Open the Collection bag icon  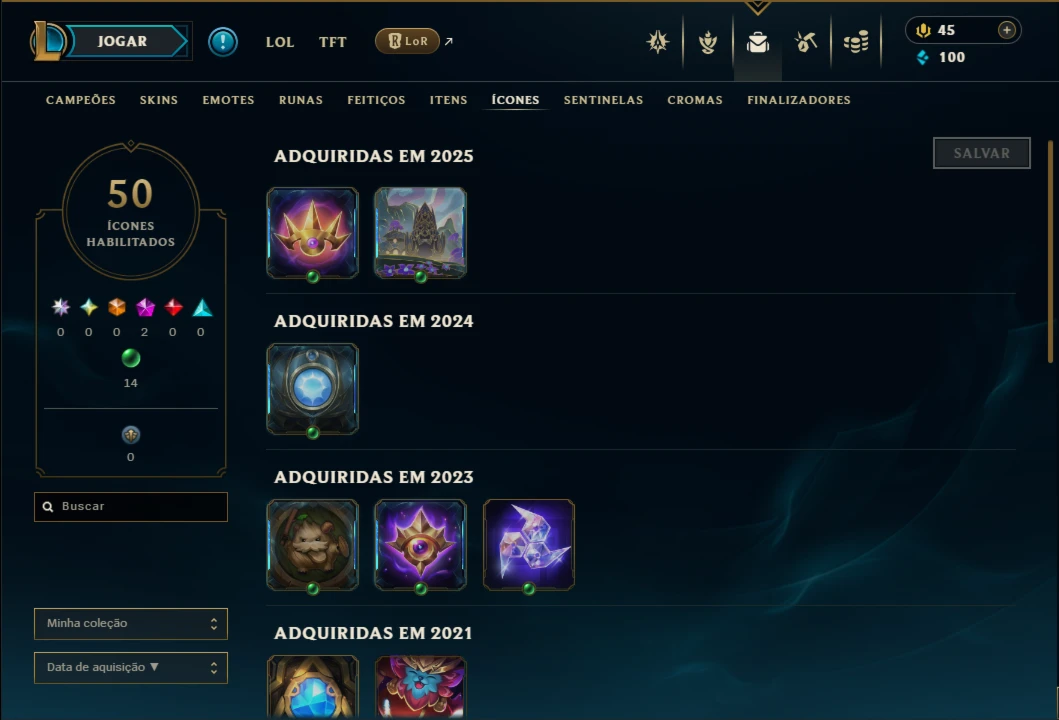coord(758,43)
